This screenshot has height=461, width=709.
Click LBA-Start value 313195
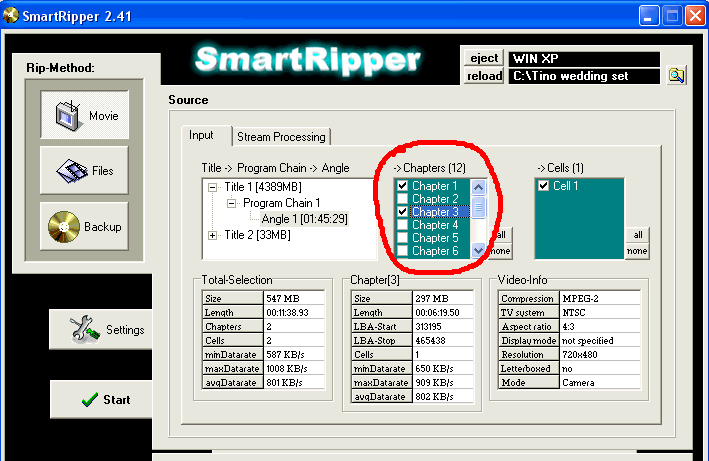coord(443,326)
